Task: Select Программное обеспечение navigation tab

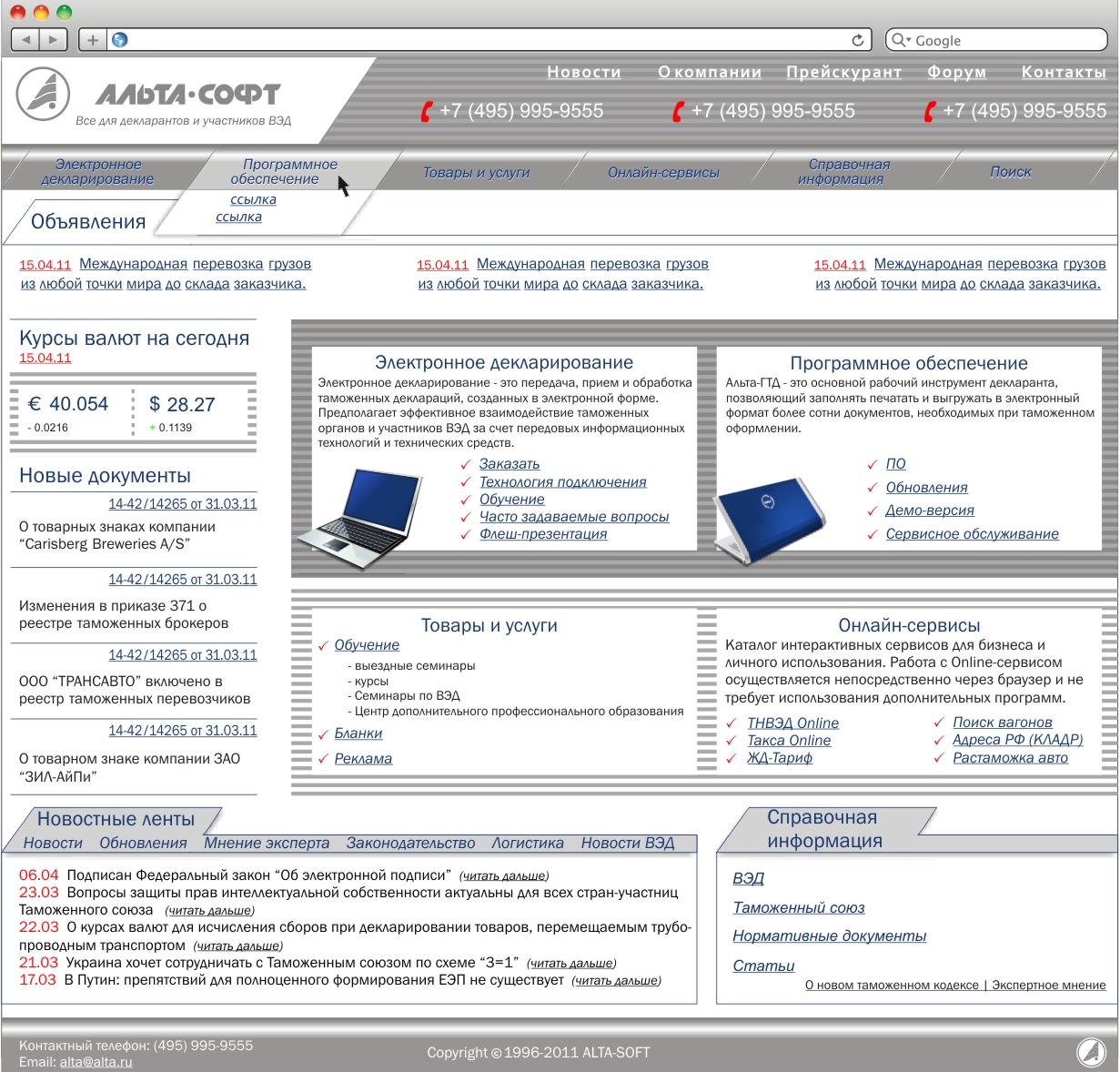Action: pyautogui.click(x=283, y=171)
